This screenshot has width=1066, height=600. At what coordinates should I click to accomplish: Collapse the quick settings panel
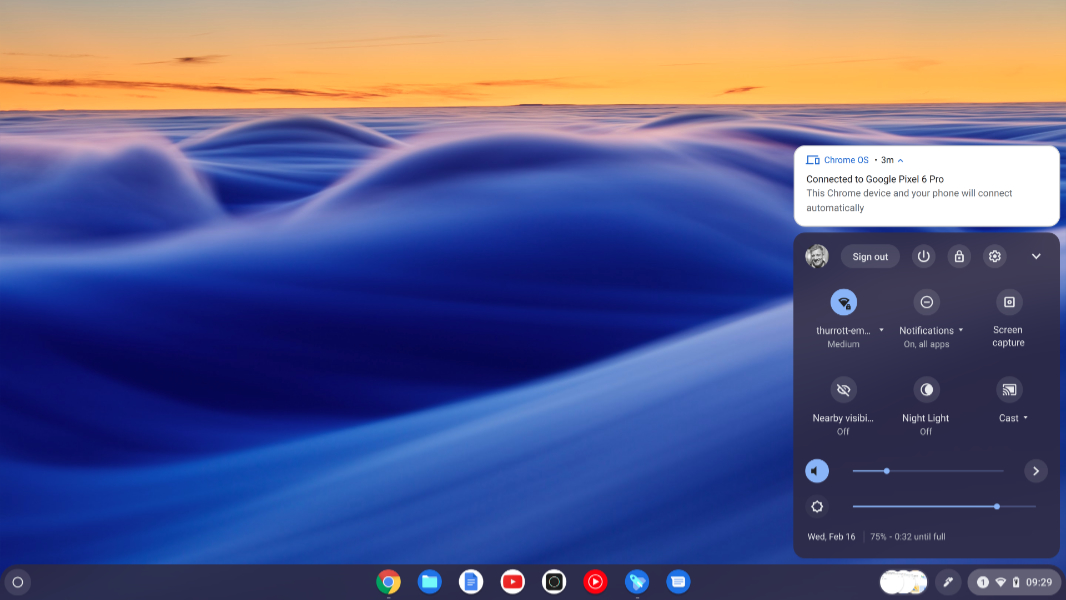coord(1036,257)
